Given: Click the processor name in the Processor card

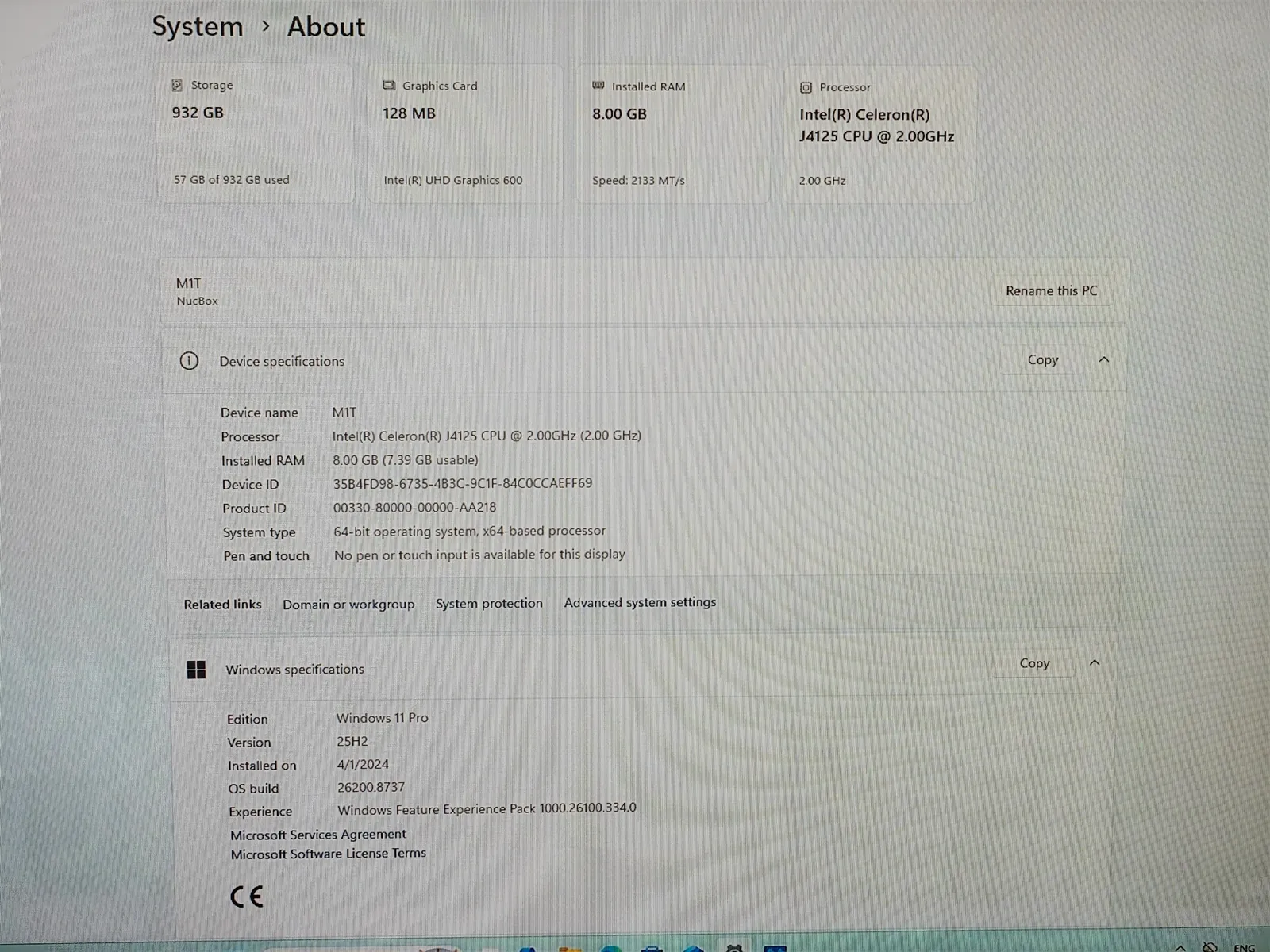Looking at the screenshot, I should click(x=876, y=125).
